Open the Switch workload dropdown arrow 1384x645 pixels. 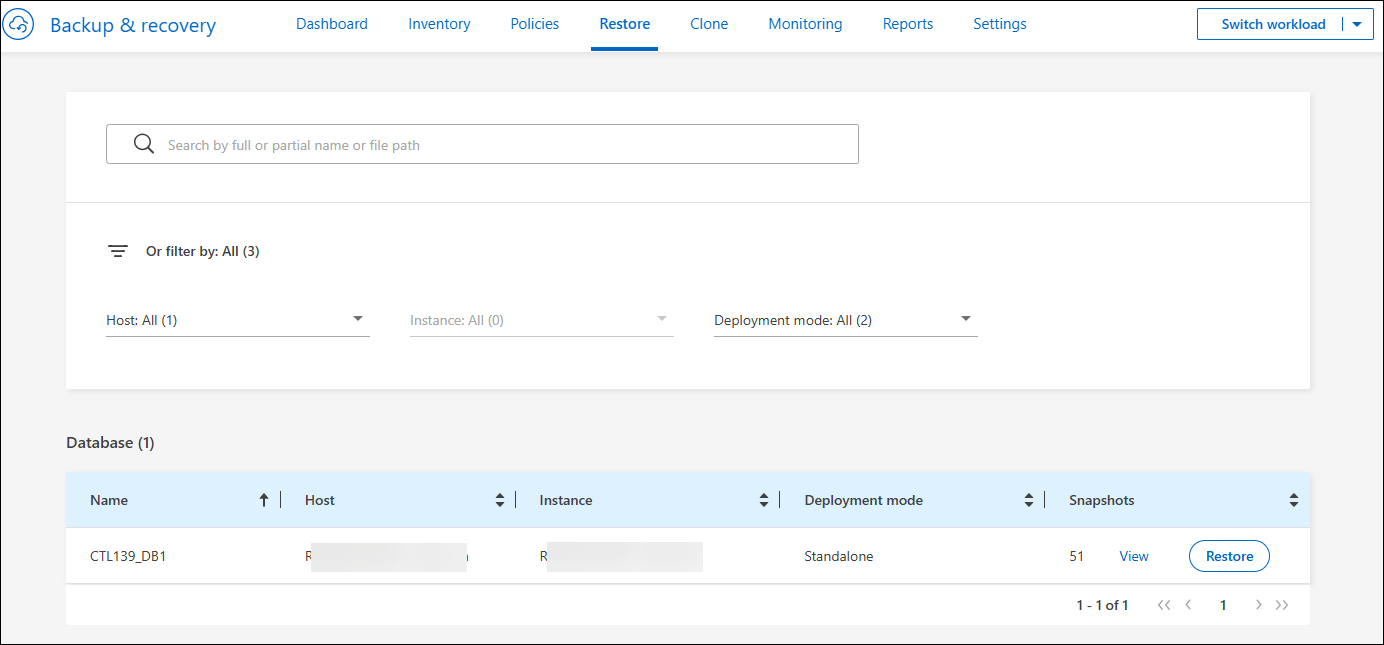pos(1356,25)
